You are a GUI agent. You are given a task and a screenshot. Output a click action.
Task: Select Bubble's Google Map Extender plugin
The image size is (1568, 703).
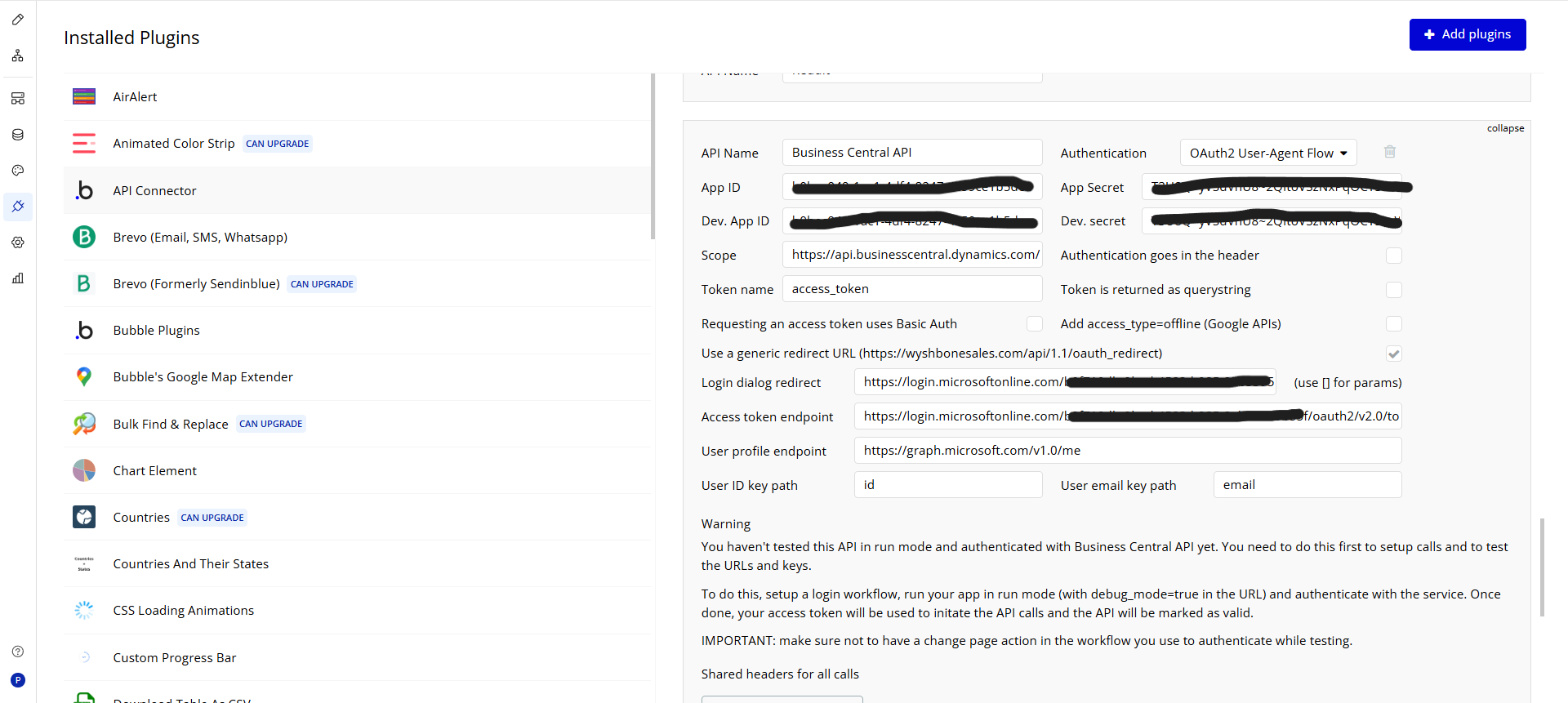pyautogui.click(x=358, y=376)
